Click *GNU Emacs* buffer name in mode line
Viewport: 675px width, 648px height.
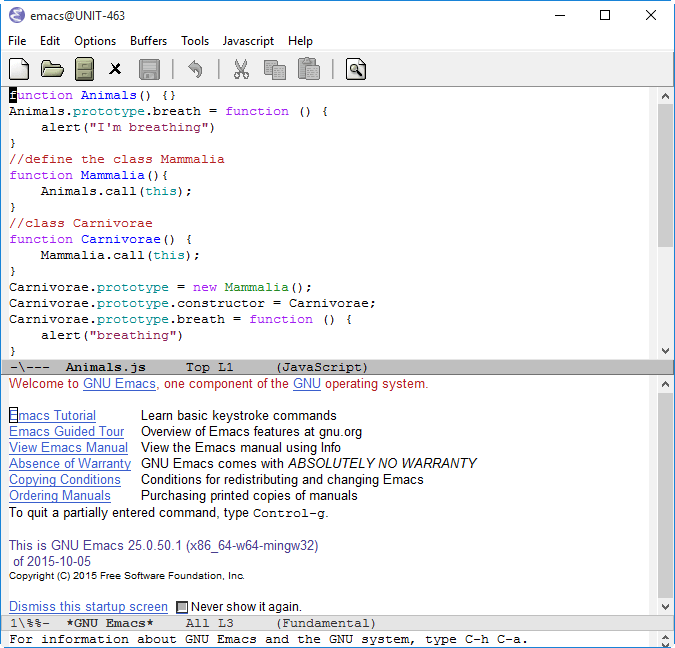pyautogui.click(x=110, y=623)
